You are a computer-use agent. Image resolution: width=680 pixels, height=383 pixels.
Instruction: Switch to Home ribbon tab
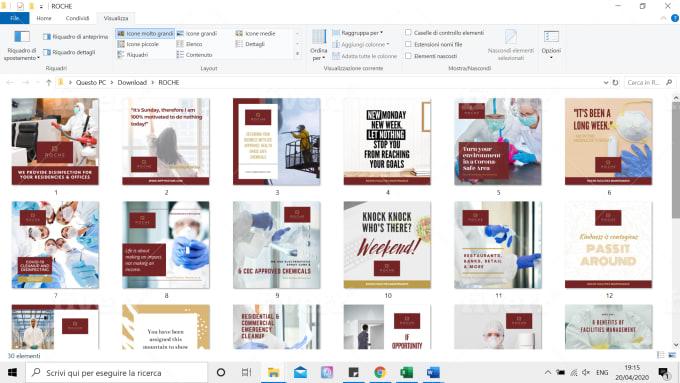(x=44, y=18)
